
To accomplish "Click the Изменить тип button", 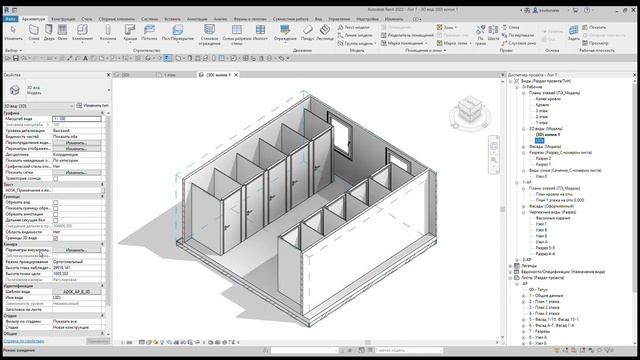I will [93, 106].
